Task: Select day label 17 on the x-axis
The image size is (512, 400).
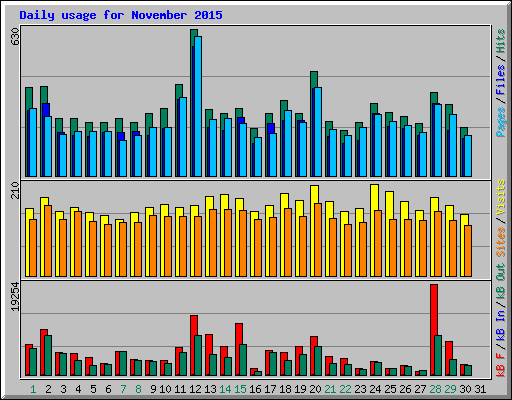Action: 270,389
